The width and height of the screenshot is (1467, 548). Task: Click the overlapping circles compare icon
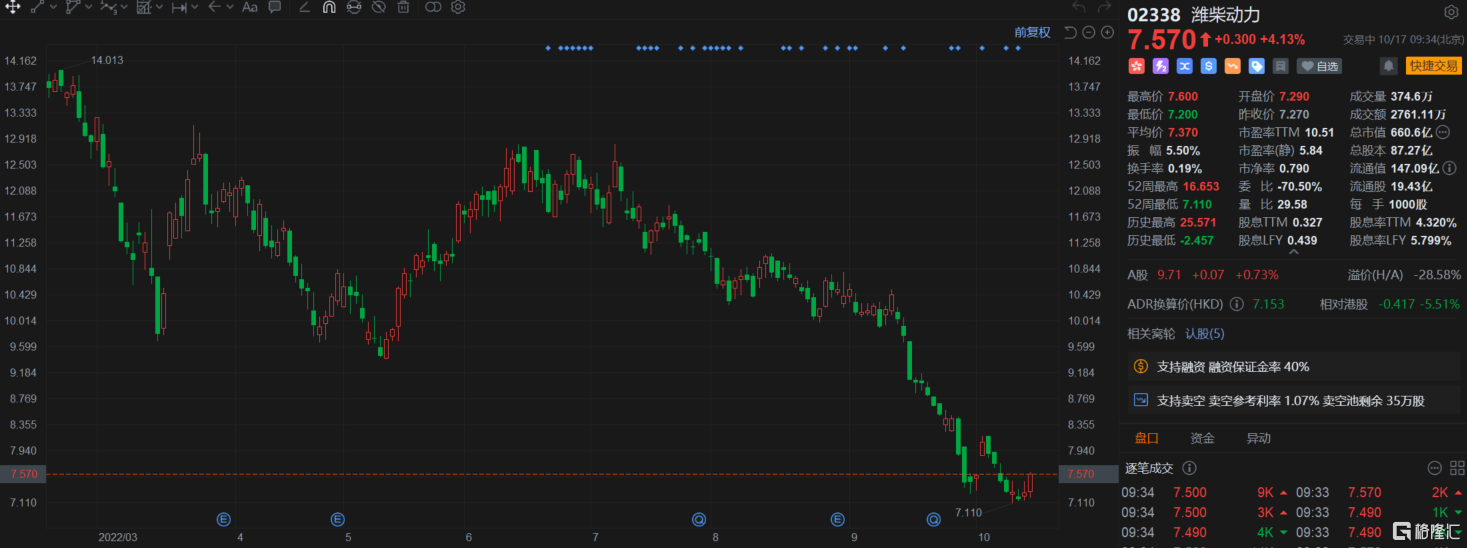point(433,8)
